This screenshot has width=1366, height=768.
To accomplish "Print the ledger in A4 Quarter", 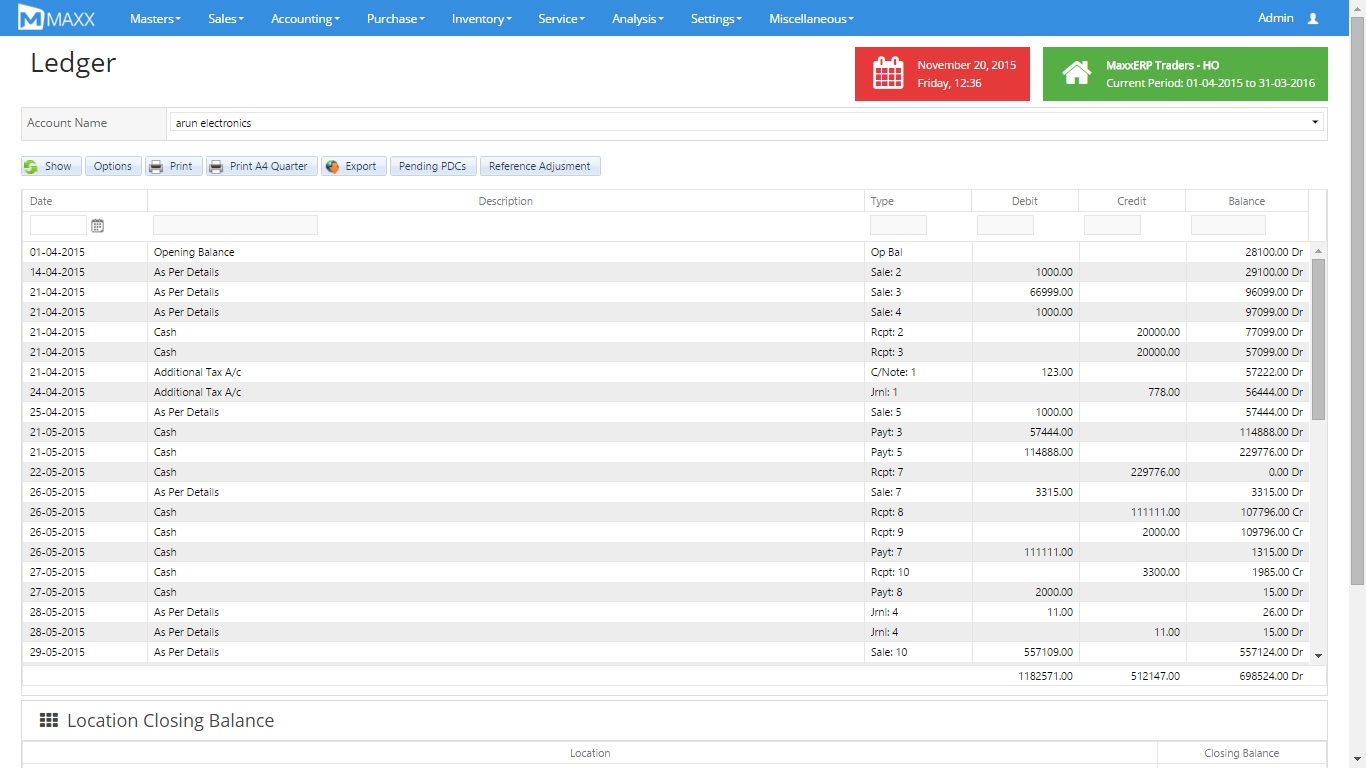I will click(x=261, y=166).
